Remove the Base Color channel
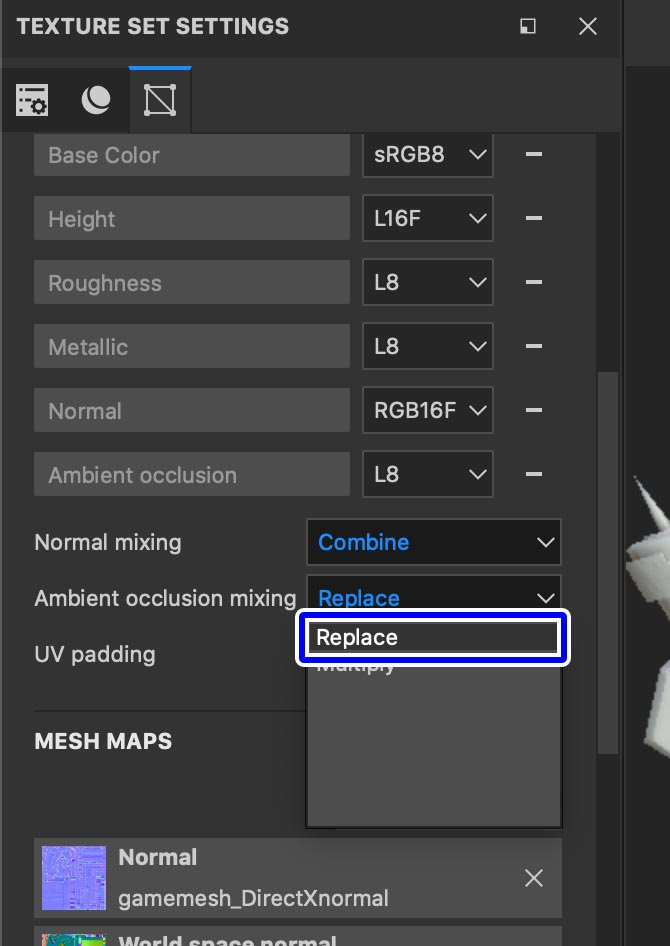Screen dimensions: 670x946 533,154
